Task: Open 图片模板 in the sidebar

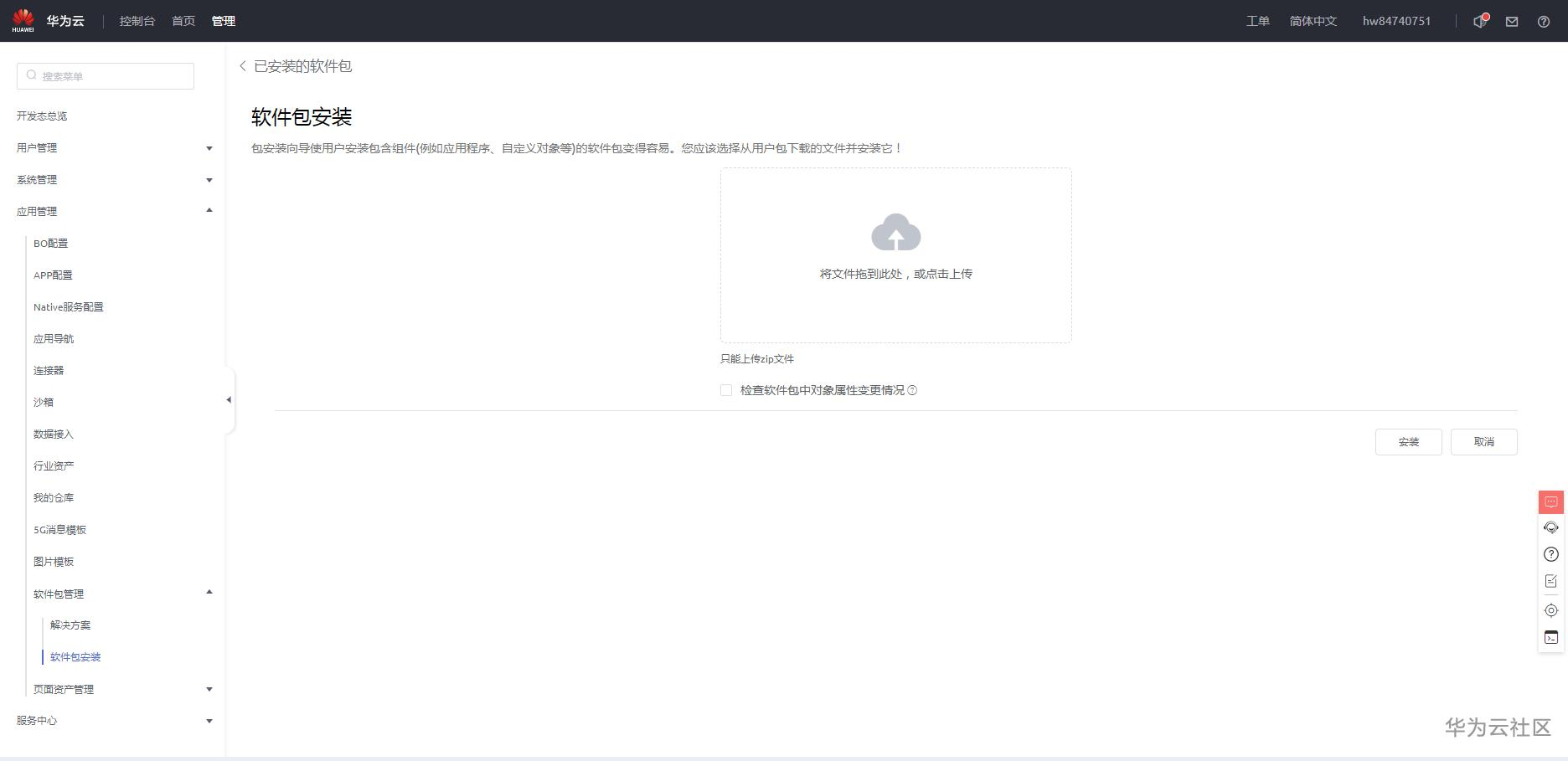Action: coord(54,562)
